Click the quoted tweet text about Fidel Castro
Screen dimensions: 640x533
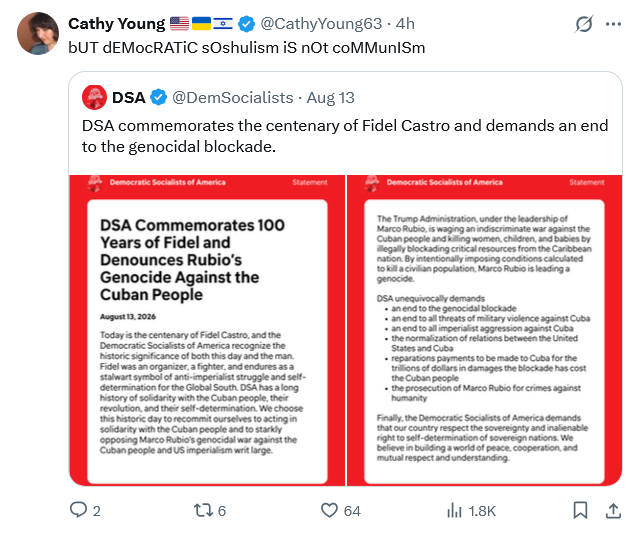coord(345,136)
